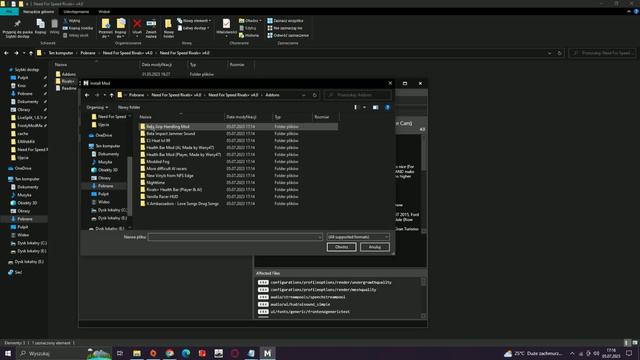Open view options dropdown arrow in dialog

pos(364,107)
